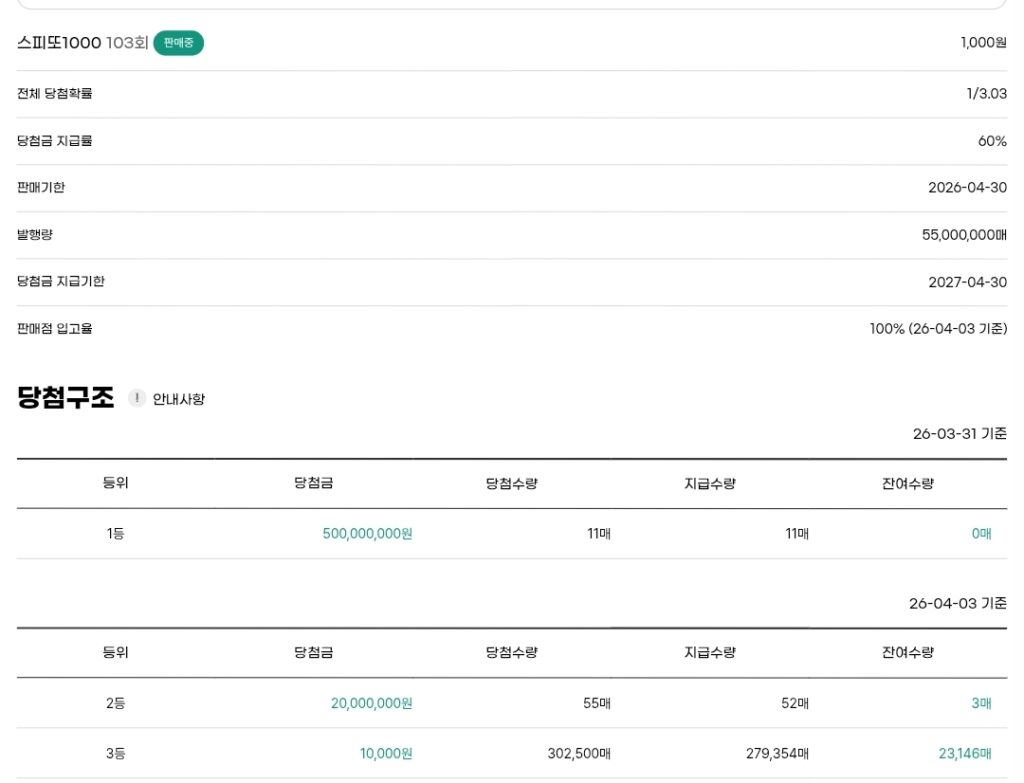Click the 2027-04-30 prize payout deadline
1024x783 pixels.
pyautogui.click(x=967, y=282)
